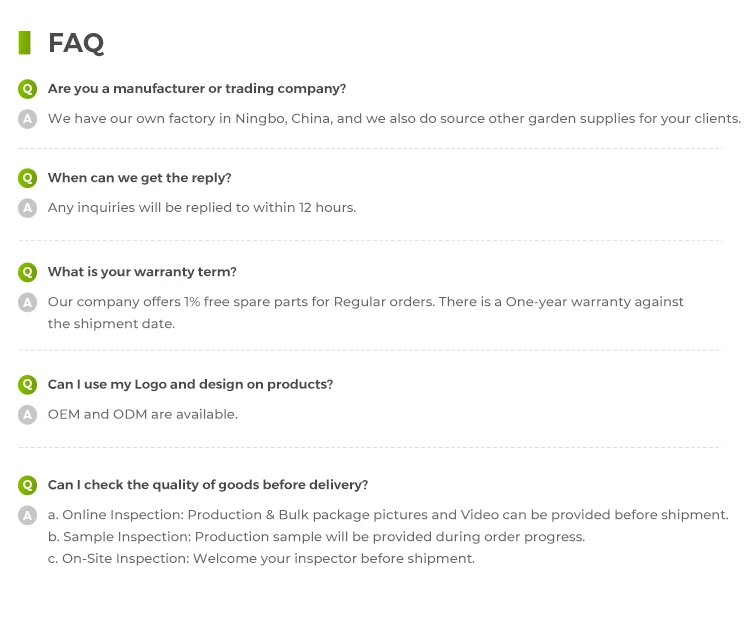
Task: Click the Q icon beside quality check question
Action: [27, 485]
